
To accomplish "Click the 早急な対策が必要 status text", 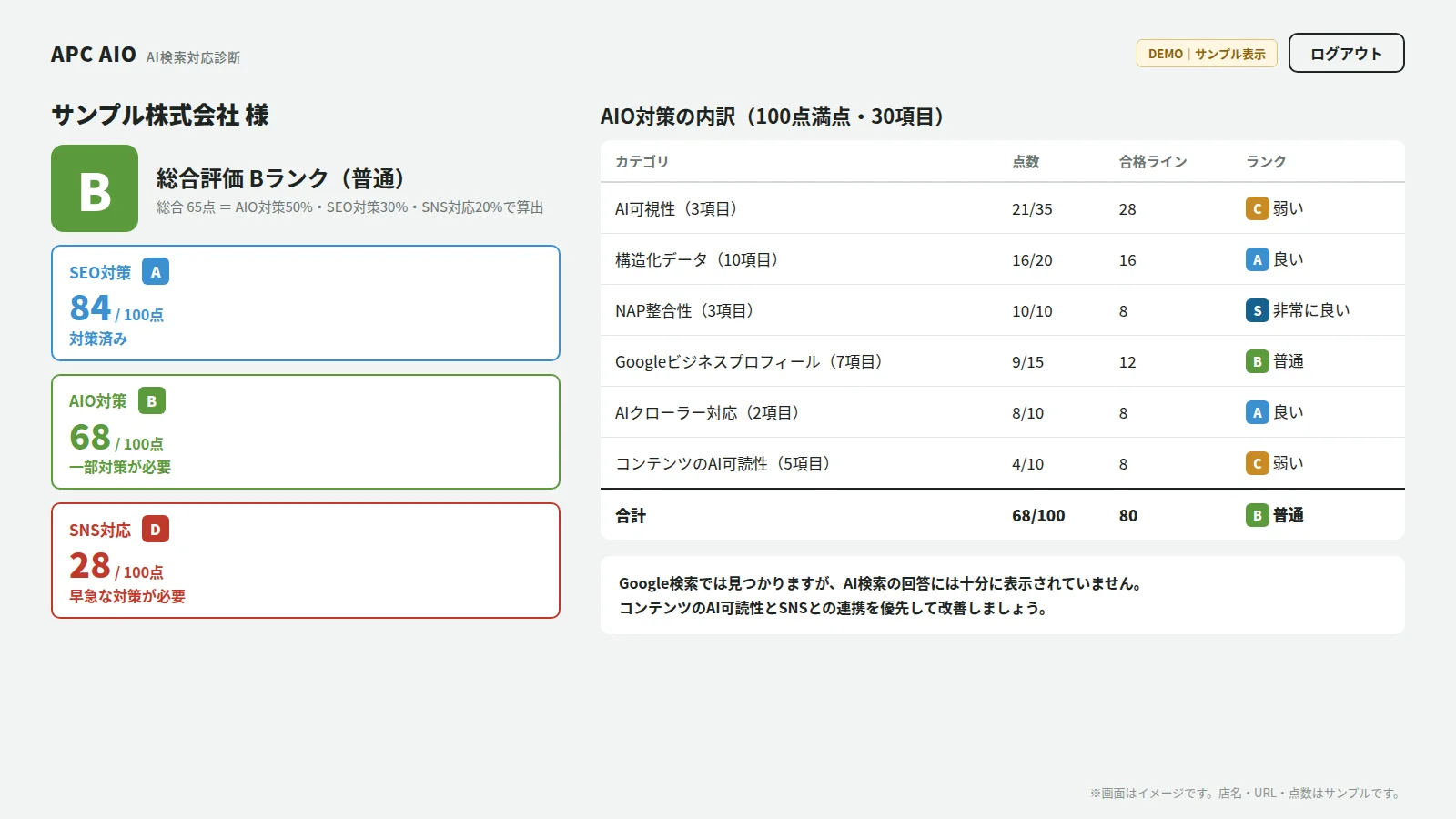I will [127, 596].
